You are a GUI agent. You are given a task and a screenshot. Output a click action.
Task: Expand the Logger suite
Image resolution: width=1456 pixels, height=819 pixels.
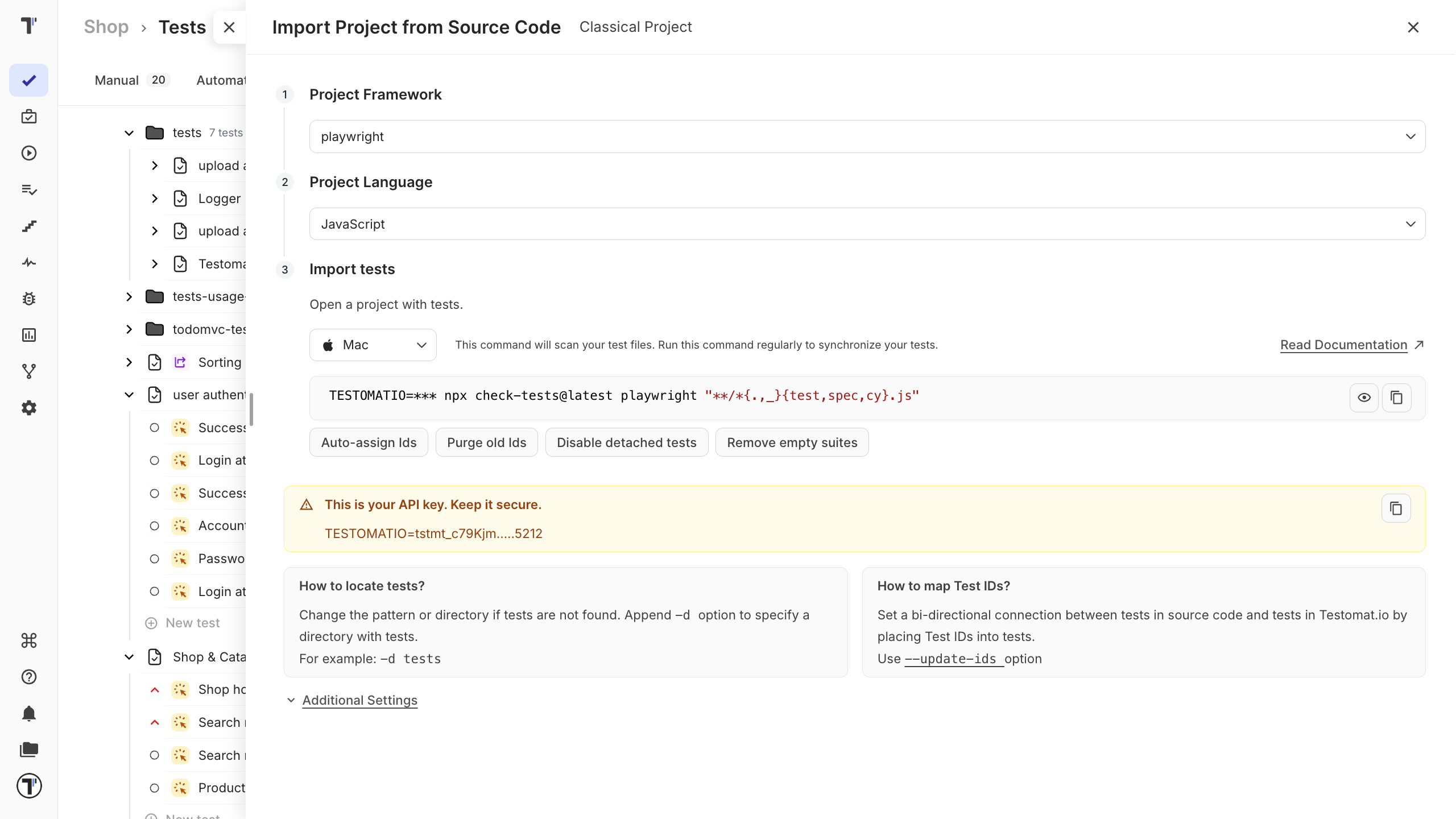pos(155,198)
